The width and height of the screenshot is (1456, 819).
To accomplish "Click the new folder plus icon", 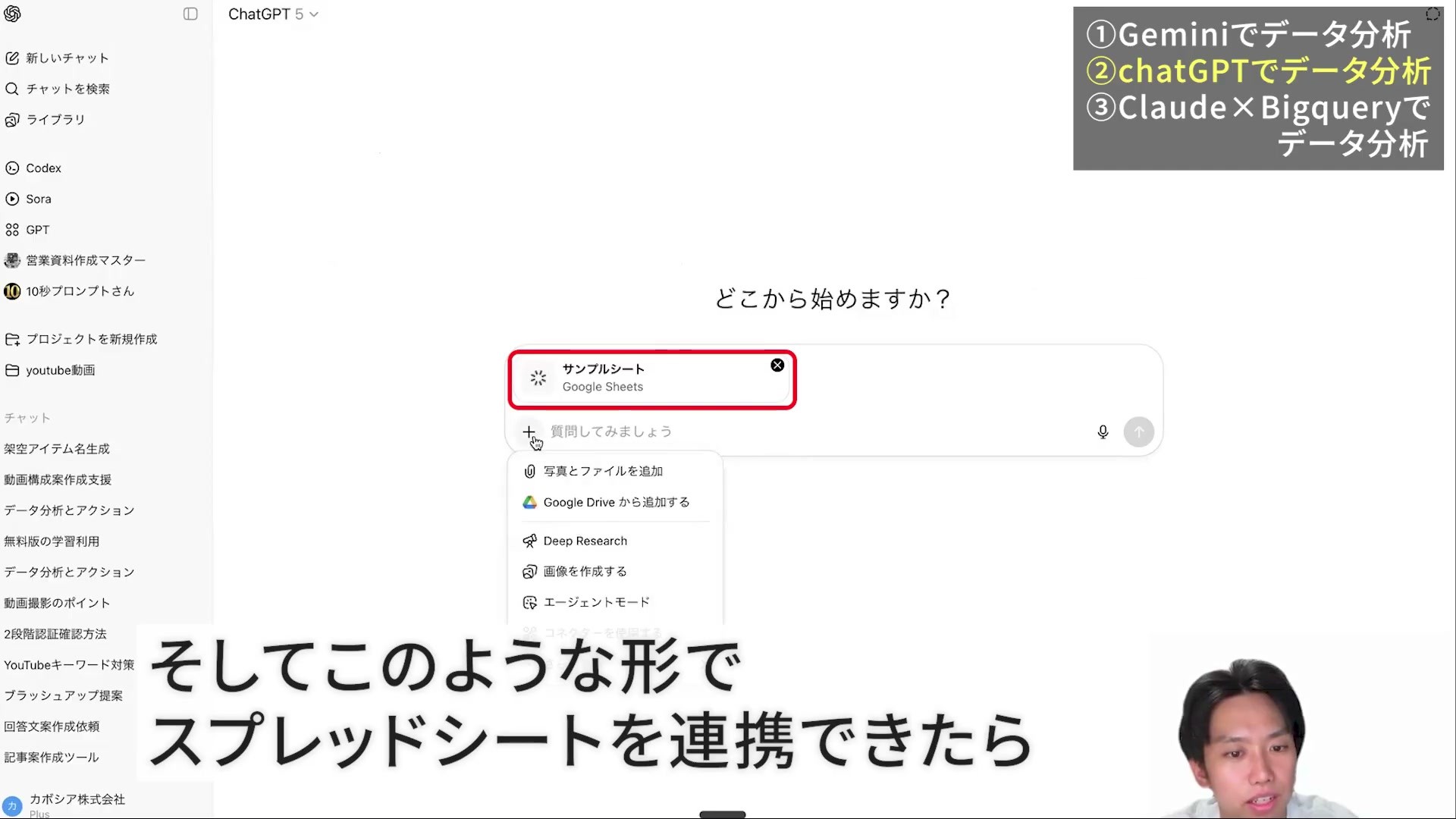I will [12, 340].
